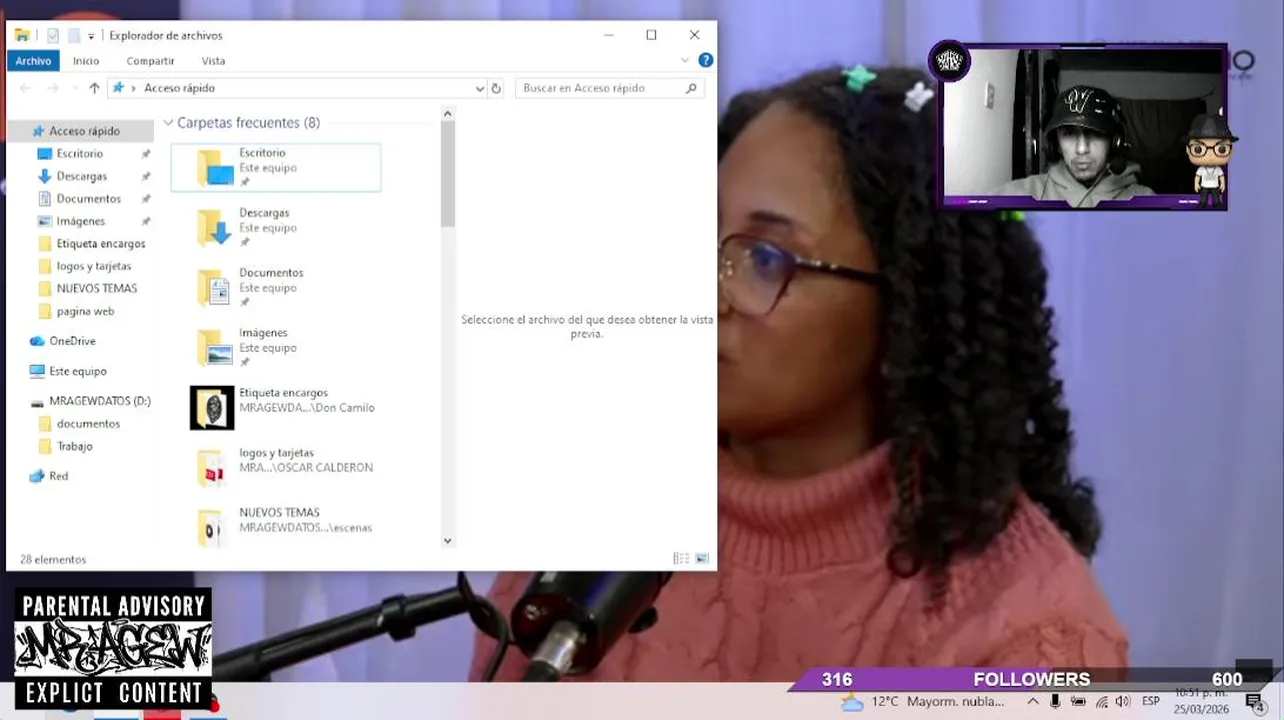
Task: Select Etiqueta encargos folder thumbnail
Action: coord(212,408)
